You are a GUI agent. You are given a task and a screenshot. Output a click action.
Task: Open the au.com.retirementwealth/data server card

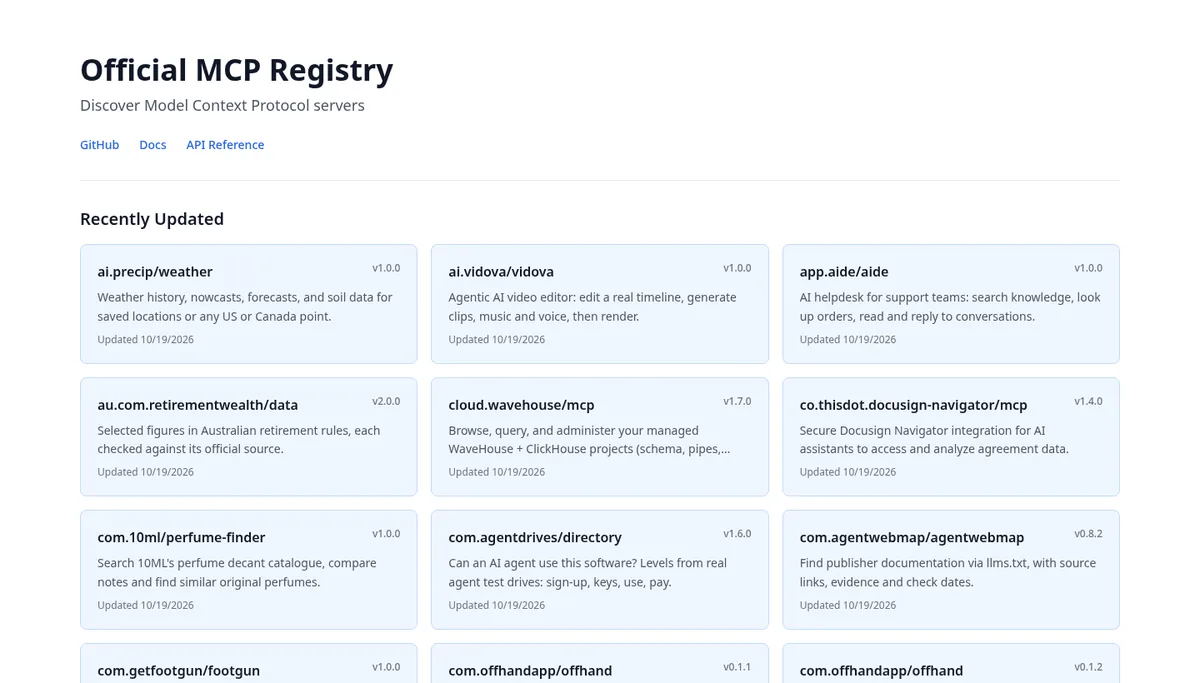tap(248, 437)
